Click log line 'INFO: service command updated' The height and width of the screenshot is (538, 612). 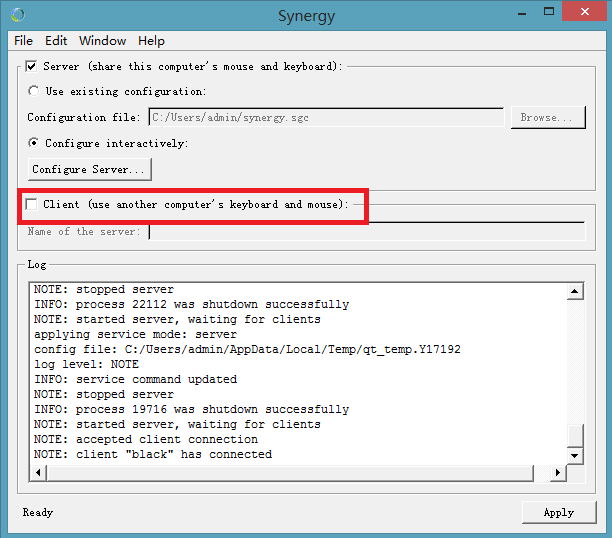[x=135, y=379]
